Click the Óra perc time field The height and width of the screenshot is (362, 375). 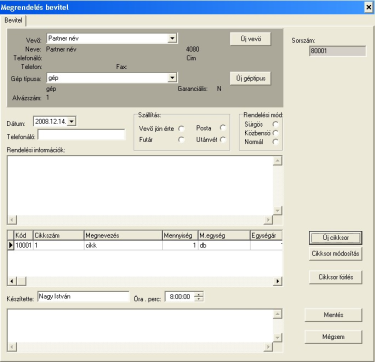(180, 297)
